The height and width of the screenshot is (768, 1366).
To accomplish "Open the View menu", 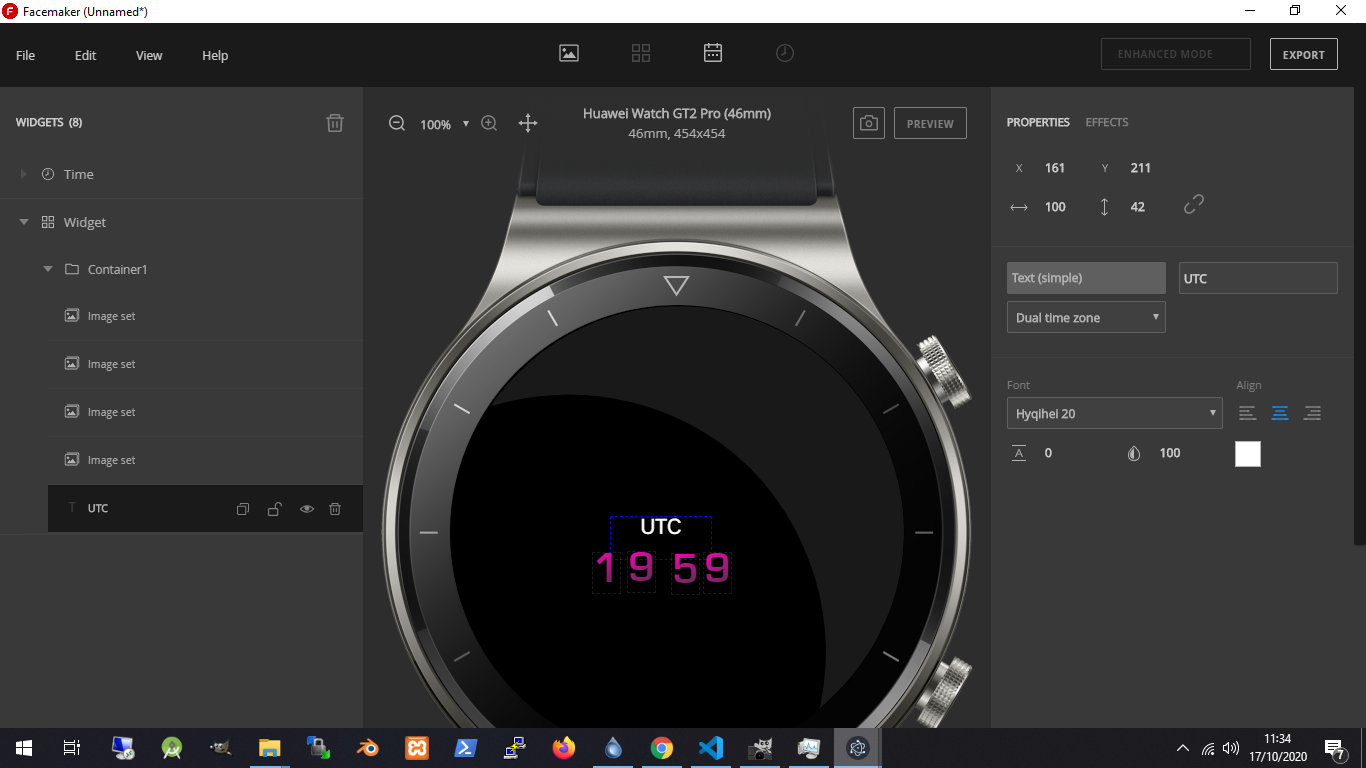I will (x=149, y=55).
